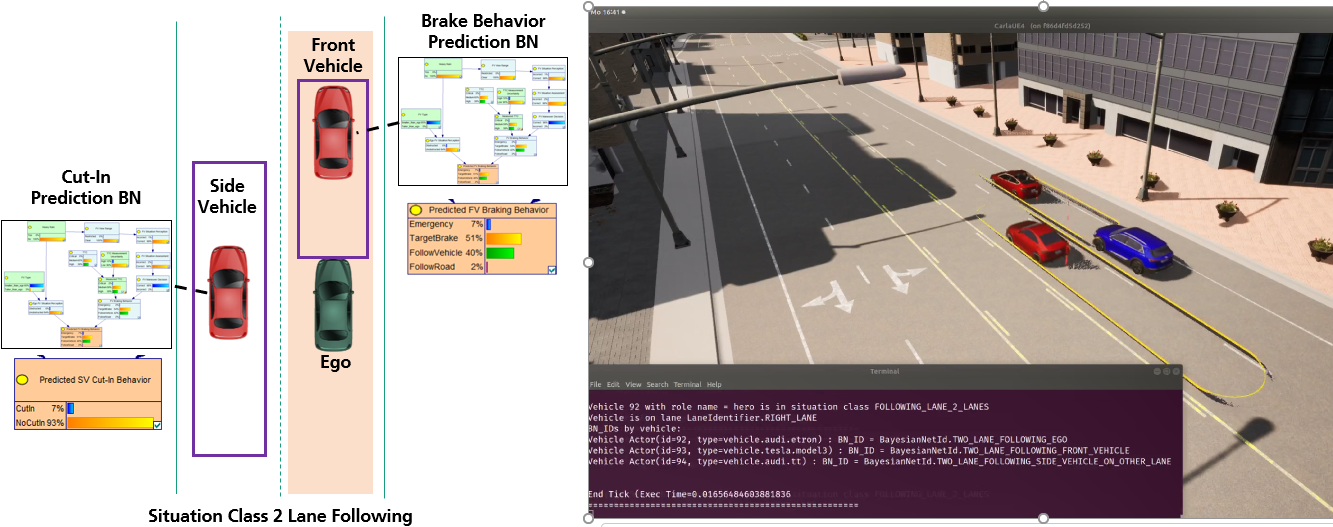Click the 'FOLLOWING_LANE_2_LANES' text in Terminal

[x=931, y=408]
